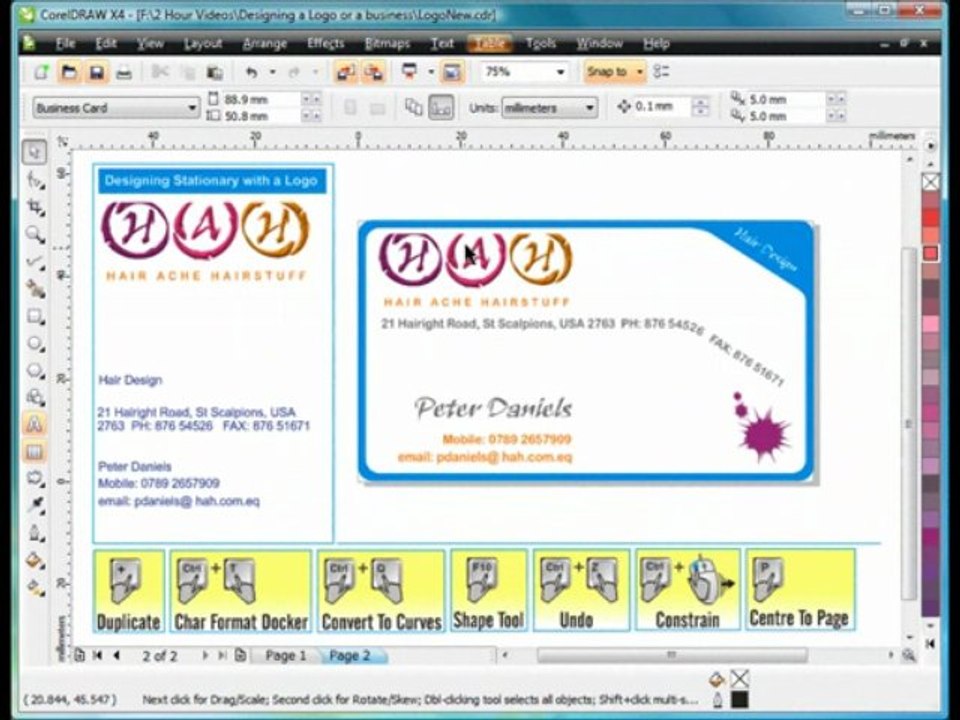Click the Export icon
The image size is (960, 720).
[x=373, y=72]
